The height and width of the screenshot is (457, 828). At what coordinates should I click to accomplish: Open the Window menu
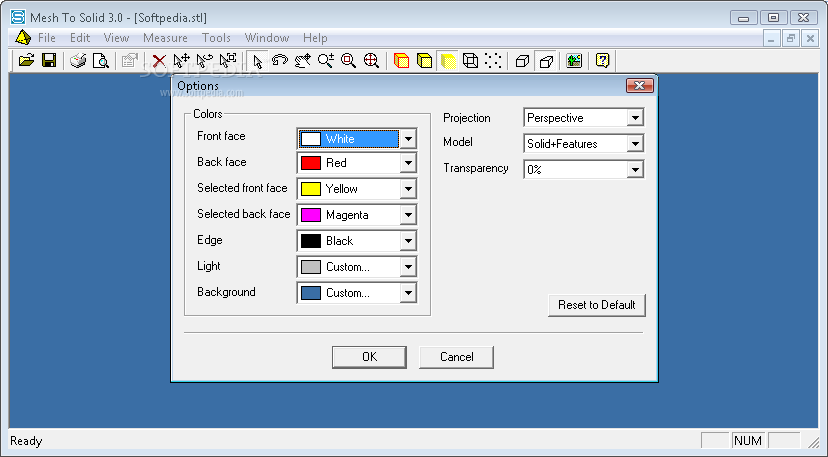[x=267, y=38]
